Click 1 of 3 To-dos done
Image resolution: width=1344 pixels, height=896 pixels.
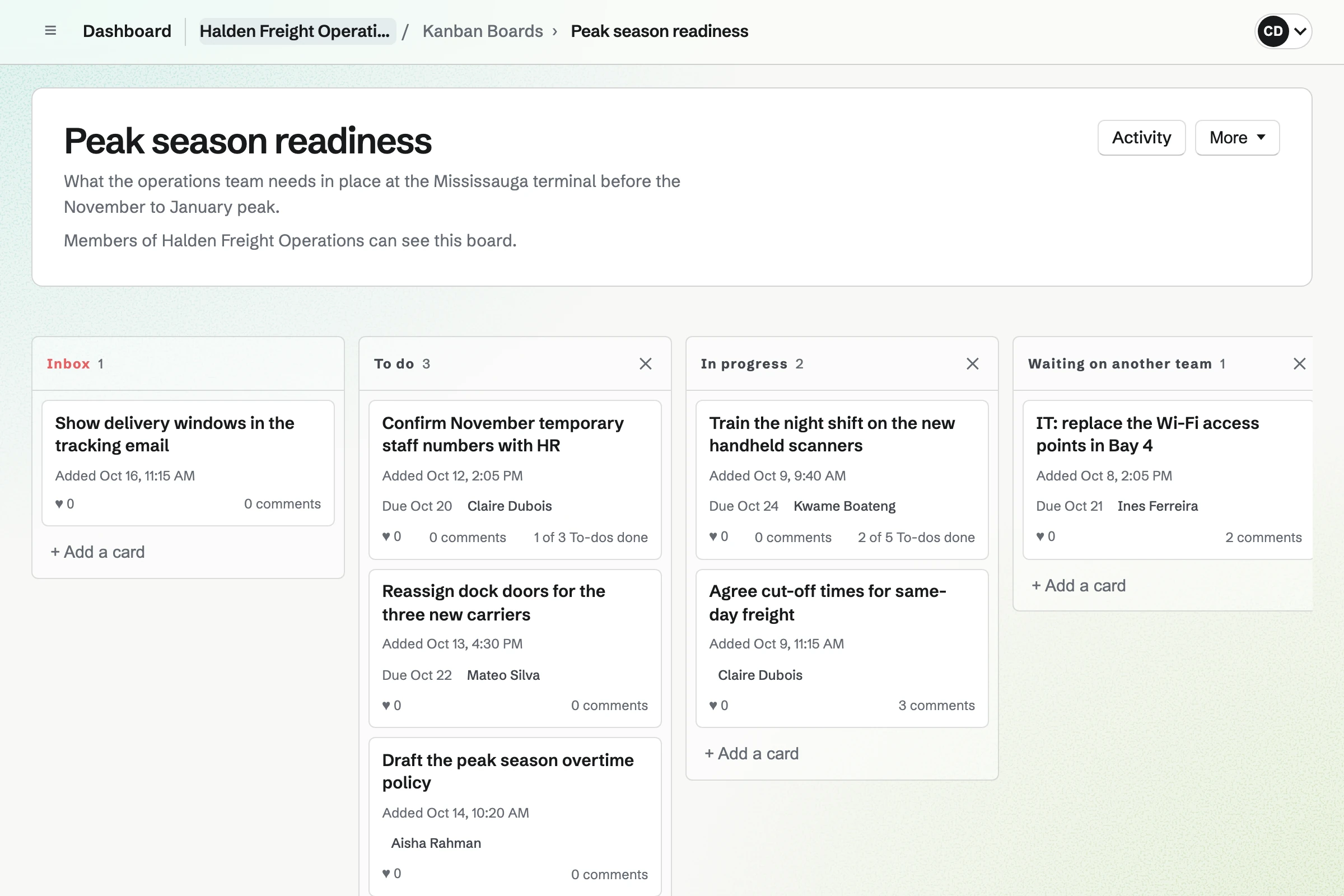click(x=590, y=538)
